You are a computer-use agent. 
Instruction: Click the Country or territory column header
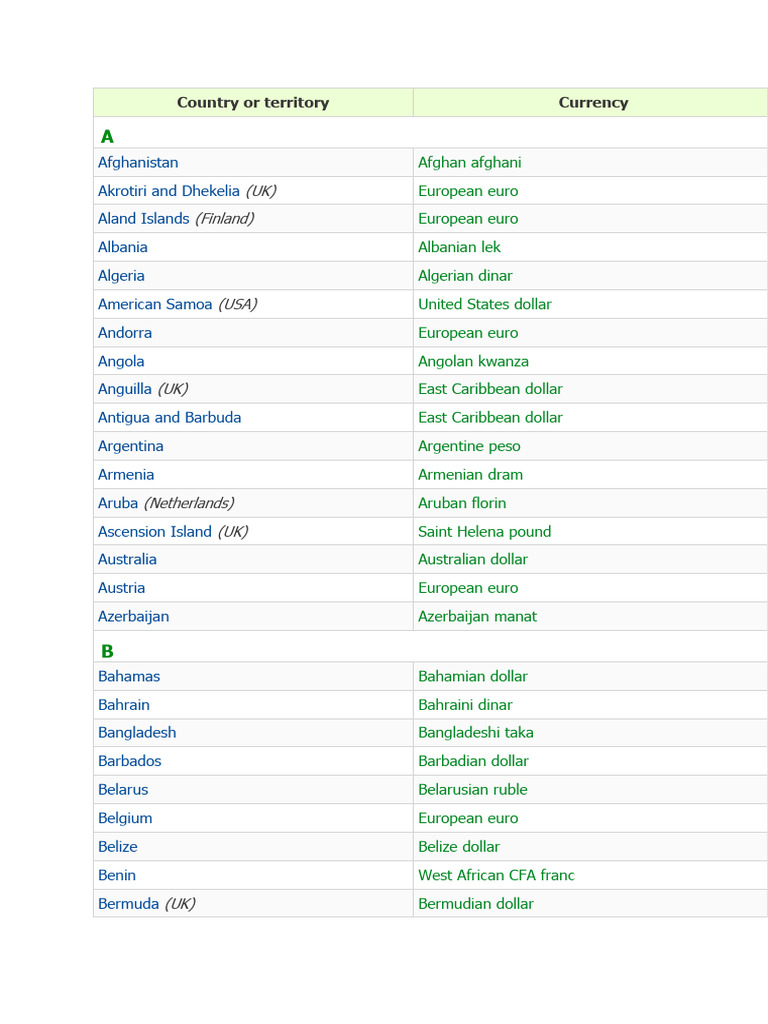pyautogui.click(x=253, y=103)
